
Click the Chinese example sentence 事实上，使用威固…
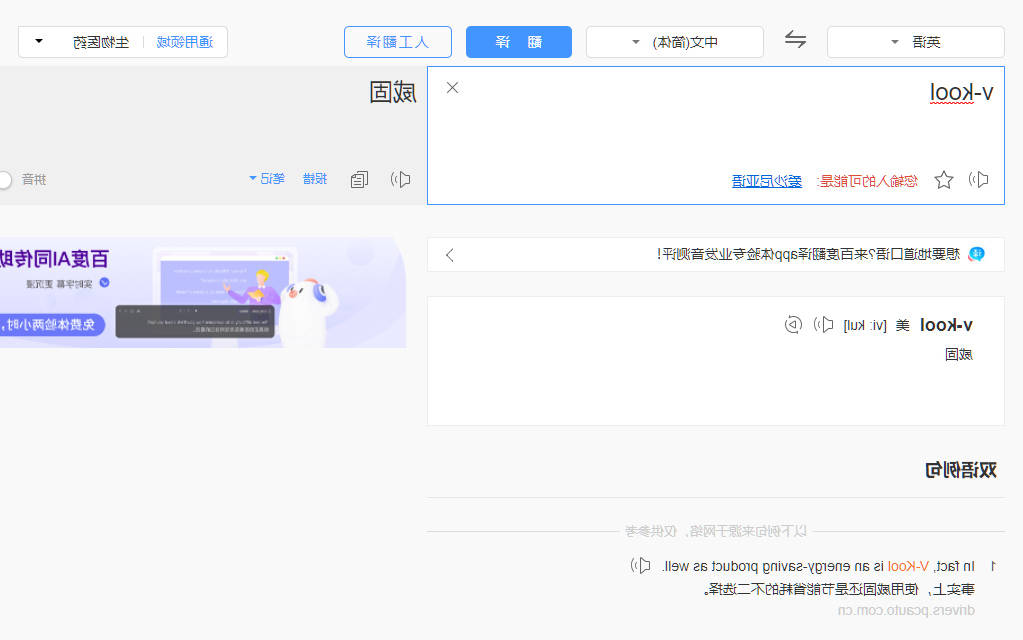click(840, 590)
